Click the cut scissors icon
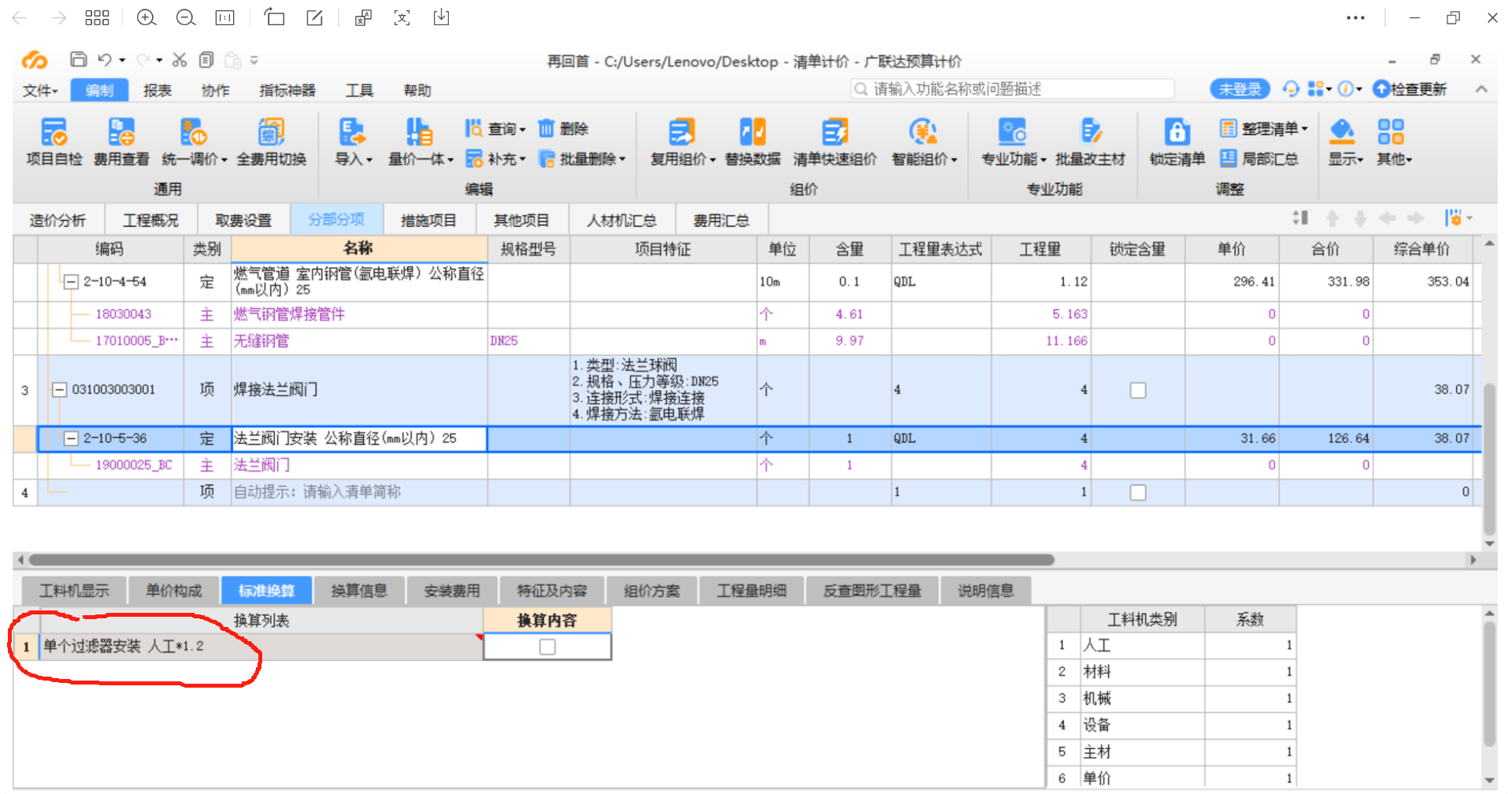The width and height of the screenshot is (1512, 794). coord(180,60)
